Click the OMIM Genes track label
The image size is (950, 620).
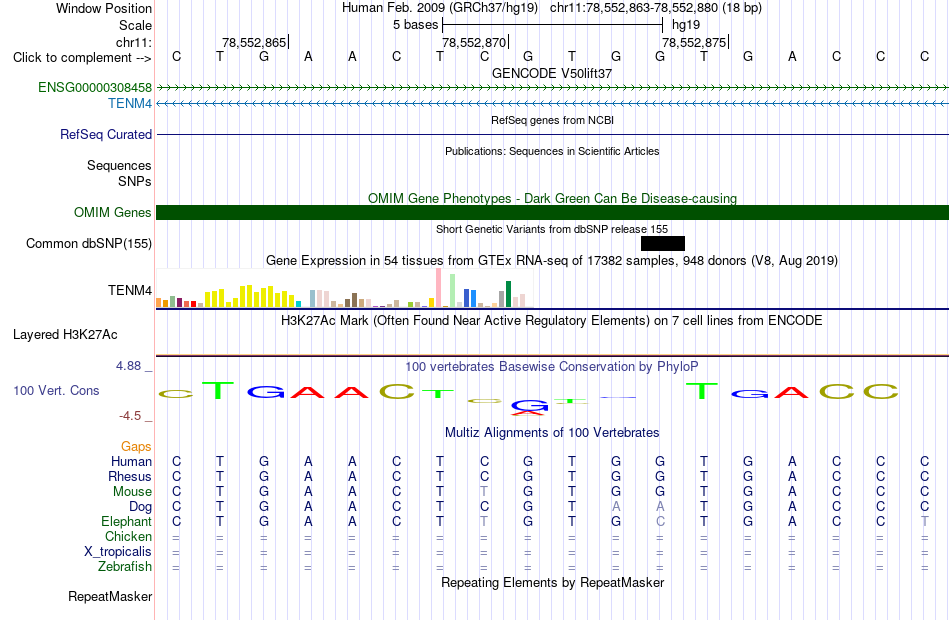113,213
